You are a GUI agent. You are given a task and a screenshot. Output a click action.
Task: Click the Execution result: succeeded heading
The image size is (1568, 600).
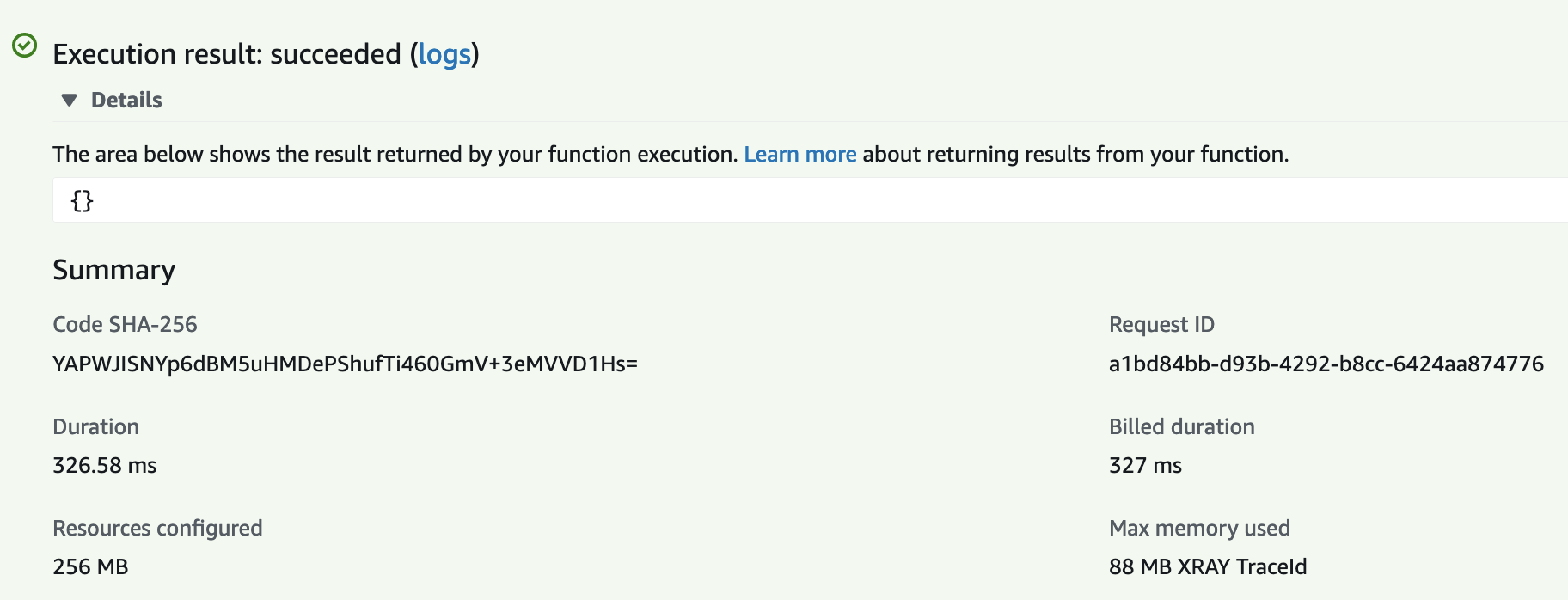(x=227, y=54)
